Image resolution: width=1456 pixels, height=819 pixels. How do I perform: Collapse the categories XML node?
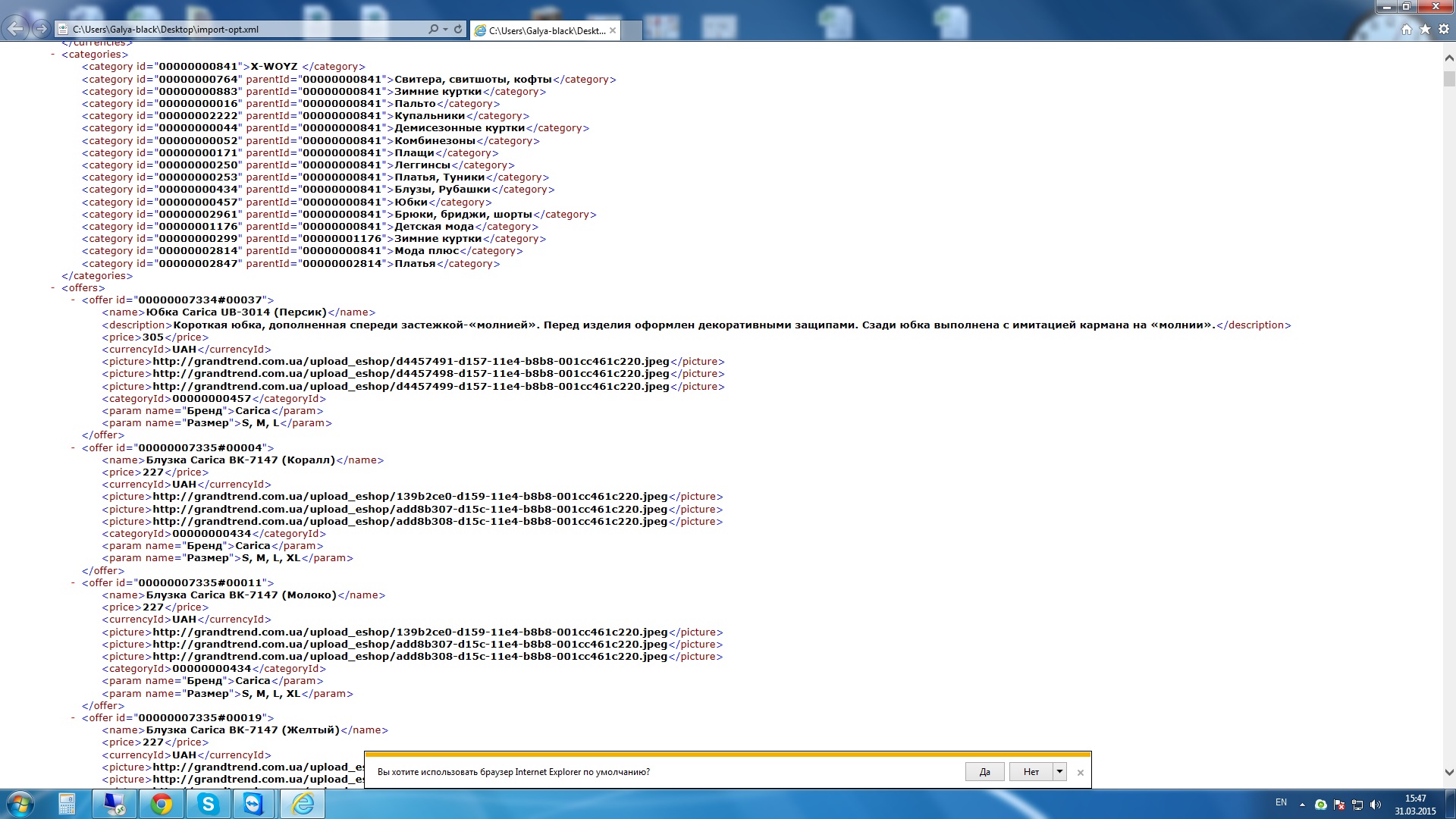pos(53,55)
